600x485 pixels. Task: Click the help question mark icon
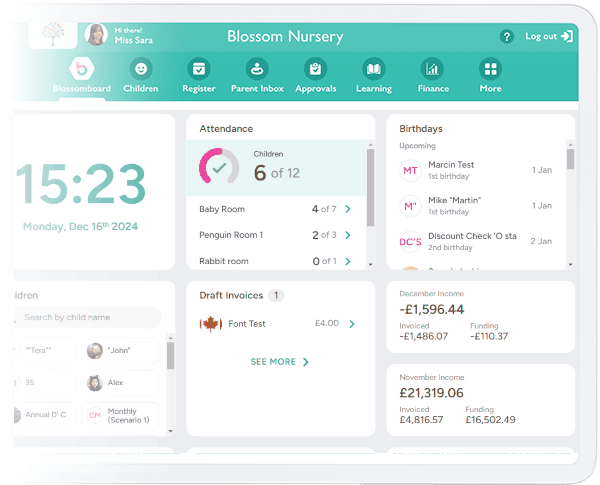(506, 37)
